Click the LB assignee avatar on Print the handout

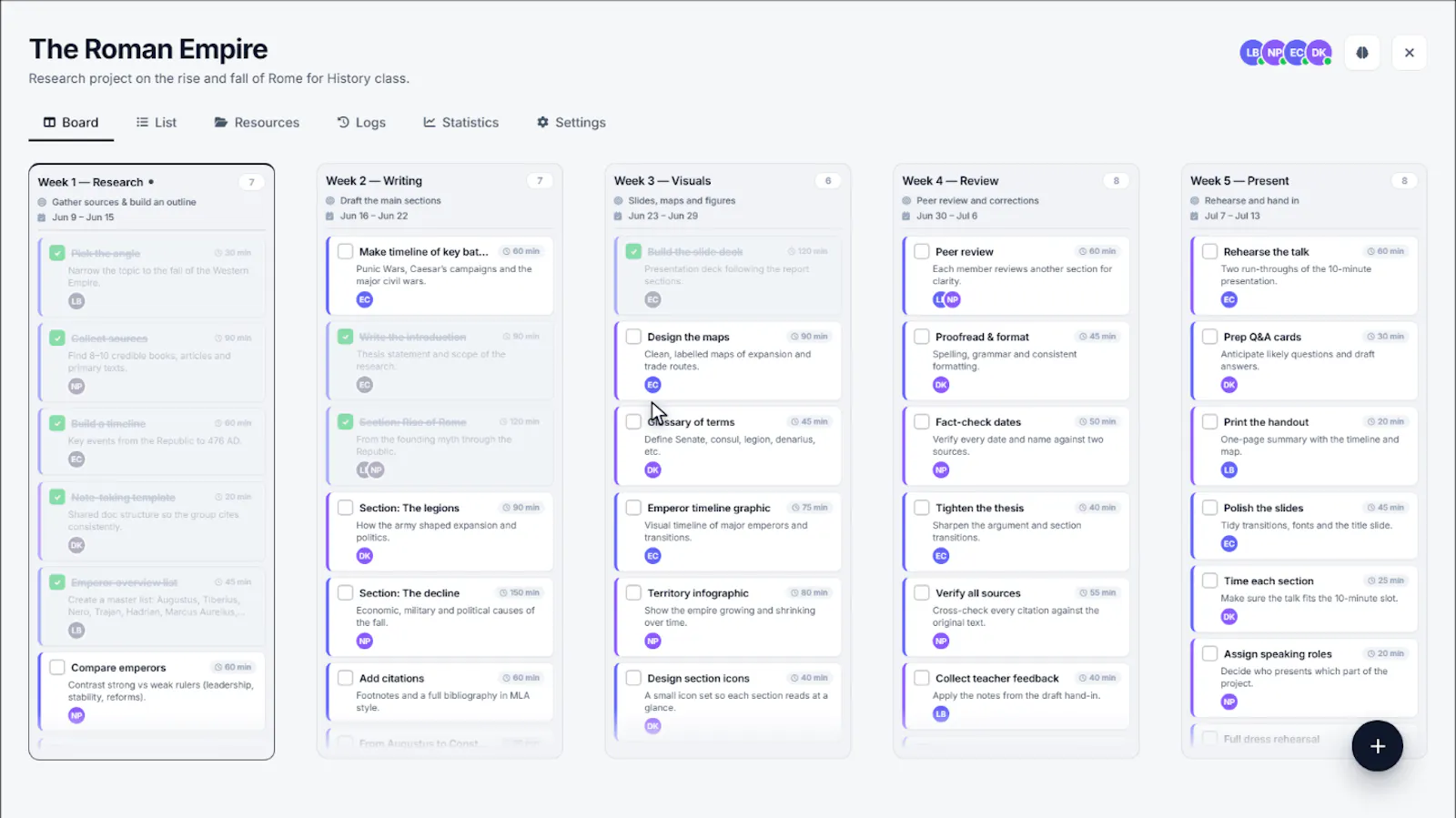(x=1229, y=470)
